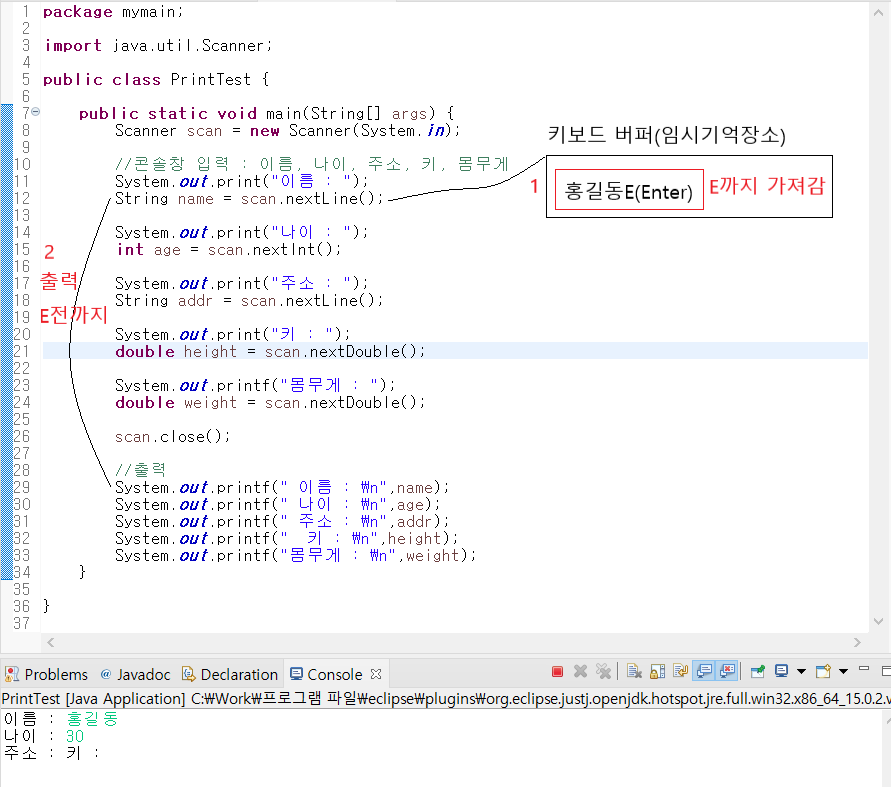
Task: Click the editor vertical scrollbar up arrow
Action: pos(878,13)
